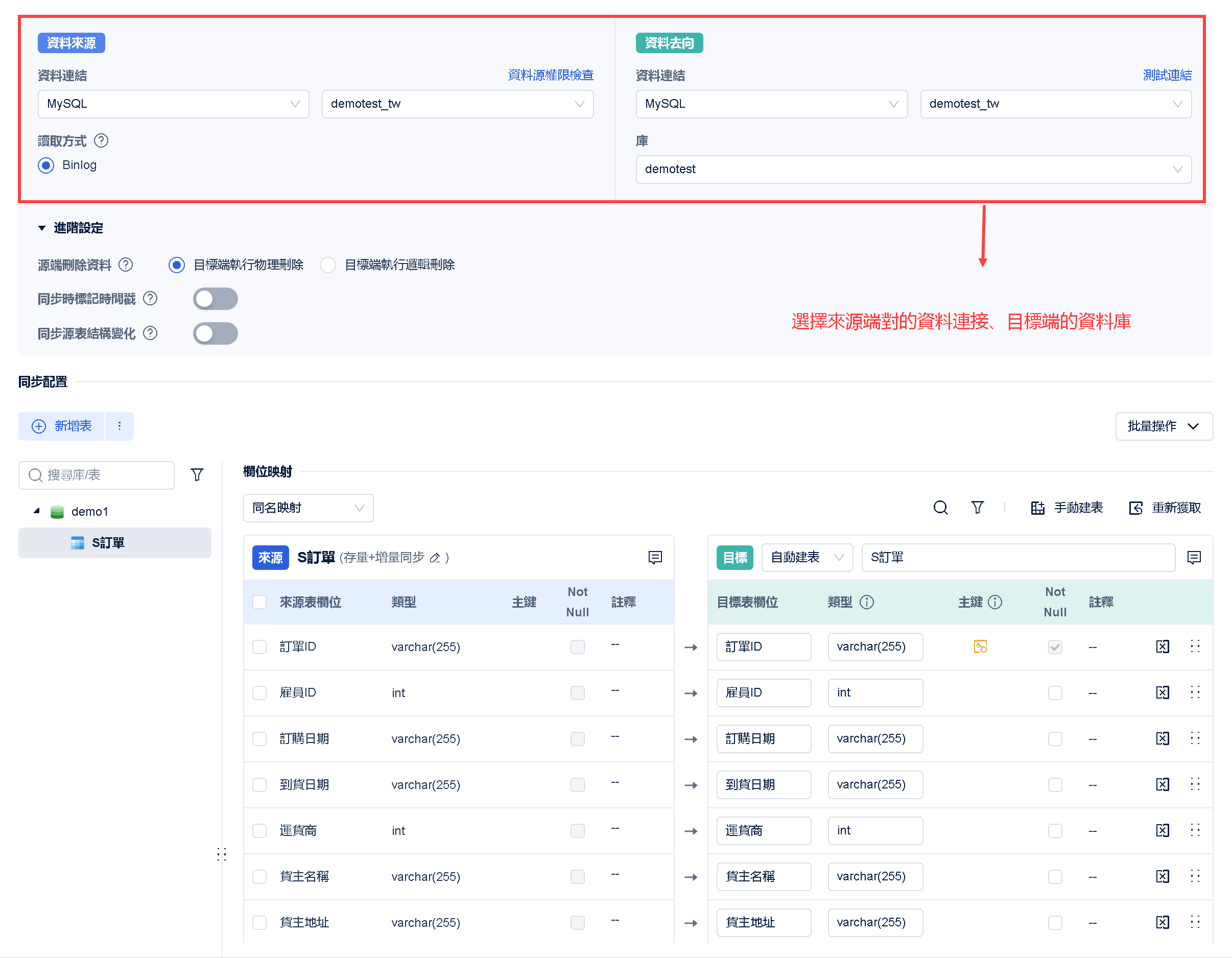Select the S訂單 table in the tree
Screen dimensions: 1232x958
pos(108,543)
